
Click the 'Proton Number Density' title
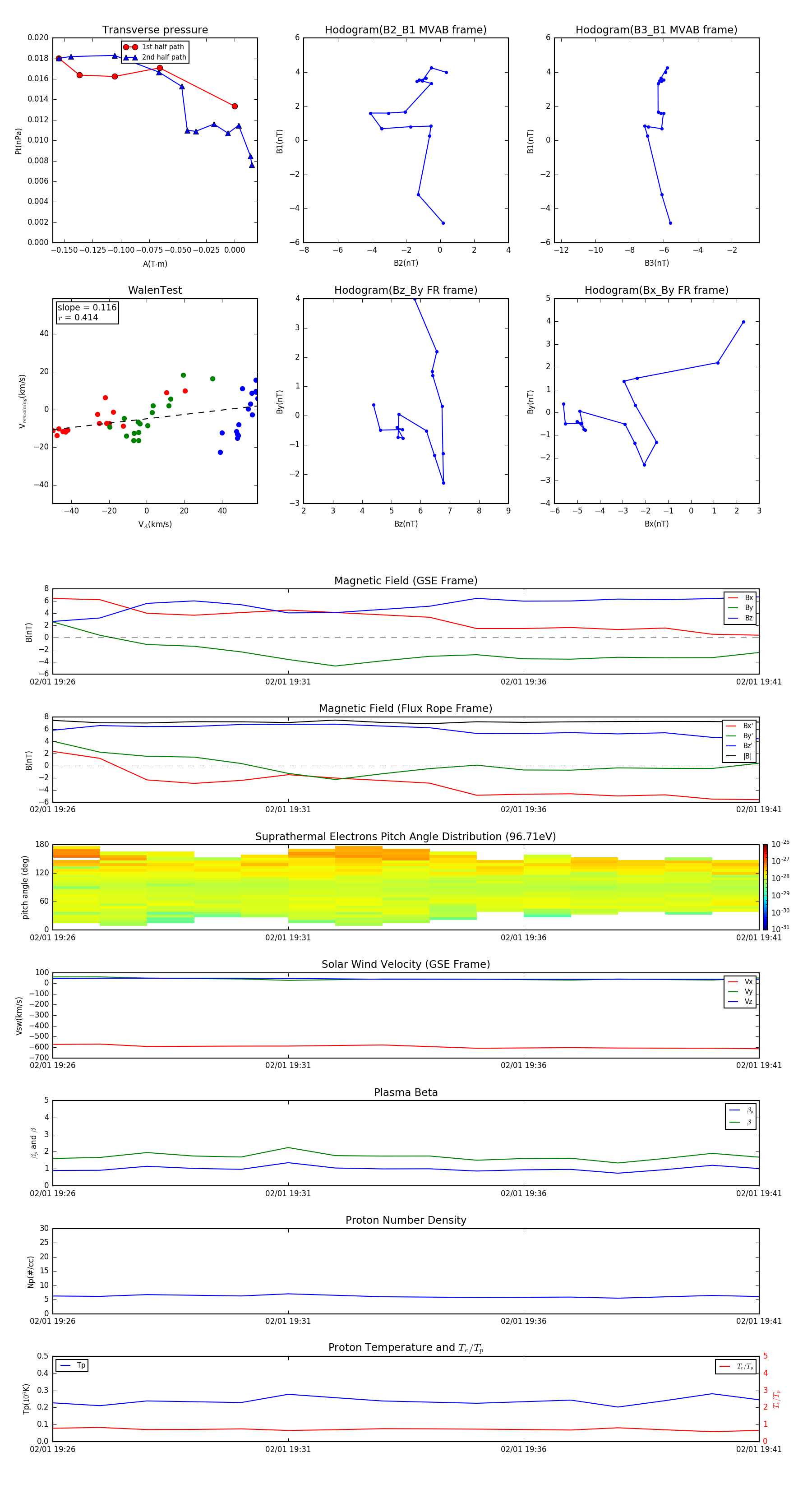pyautogui.click(x=406, y=1220)
